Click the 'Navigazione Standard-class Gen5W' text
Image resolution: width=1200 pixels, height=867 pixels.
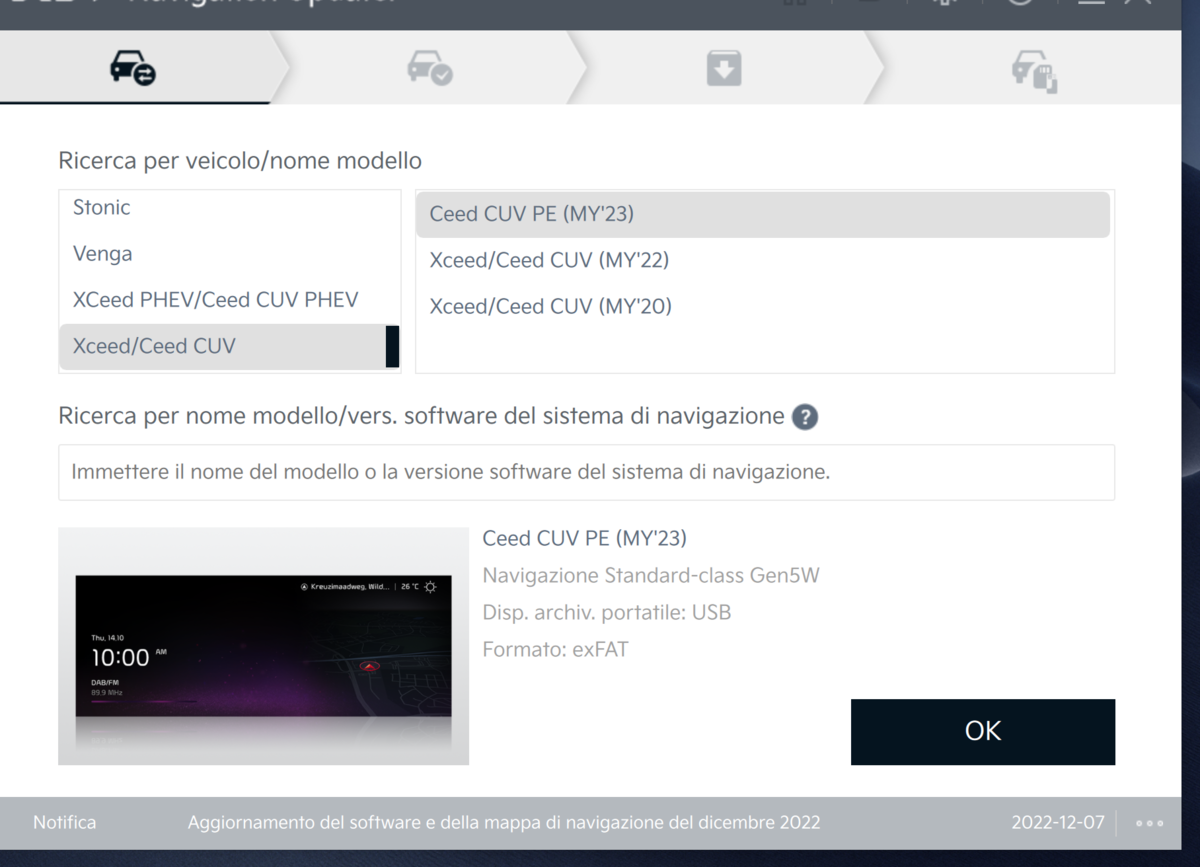point(651,576)
